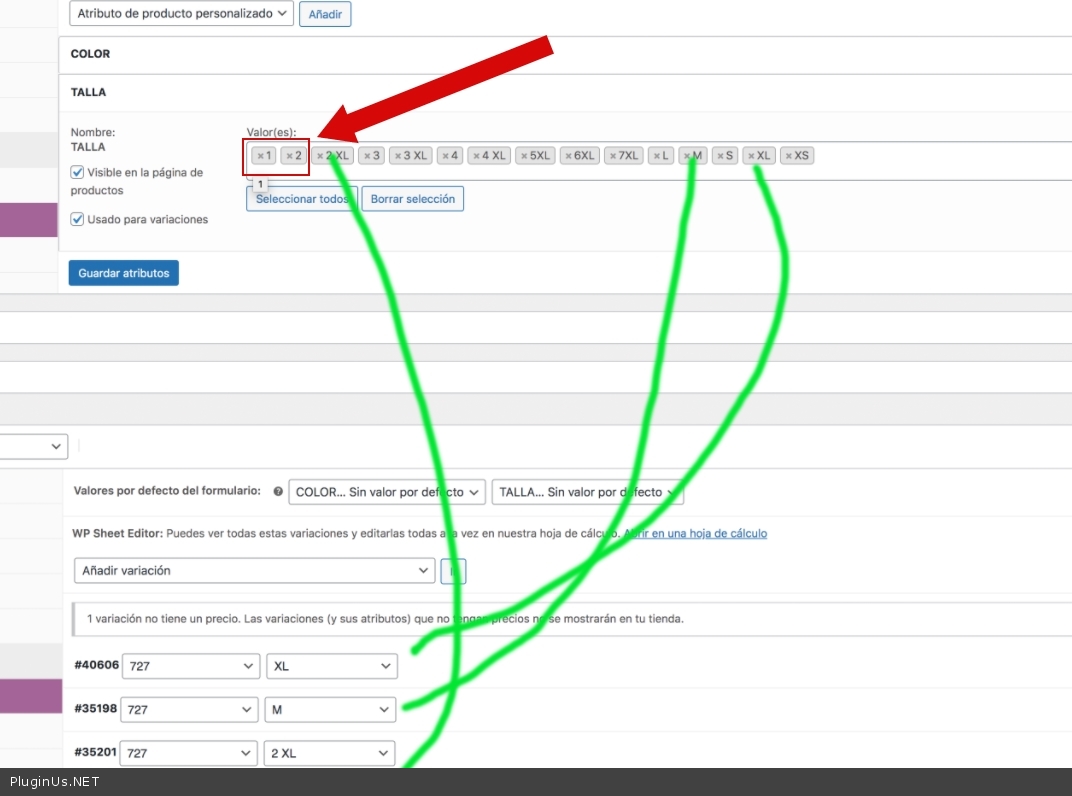Screen dimensions: 1072x796
Task: Remove the "3 XL" value tag
Action: [x=397, y=156]
